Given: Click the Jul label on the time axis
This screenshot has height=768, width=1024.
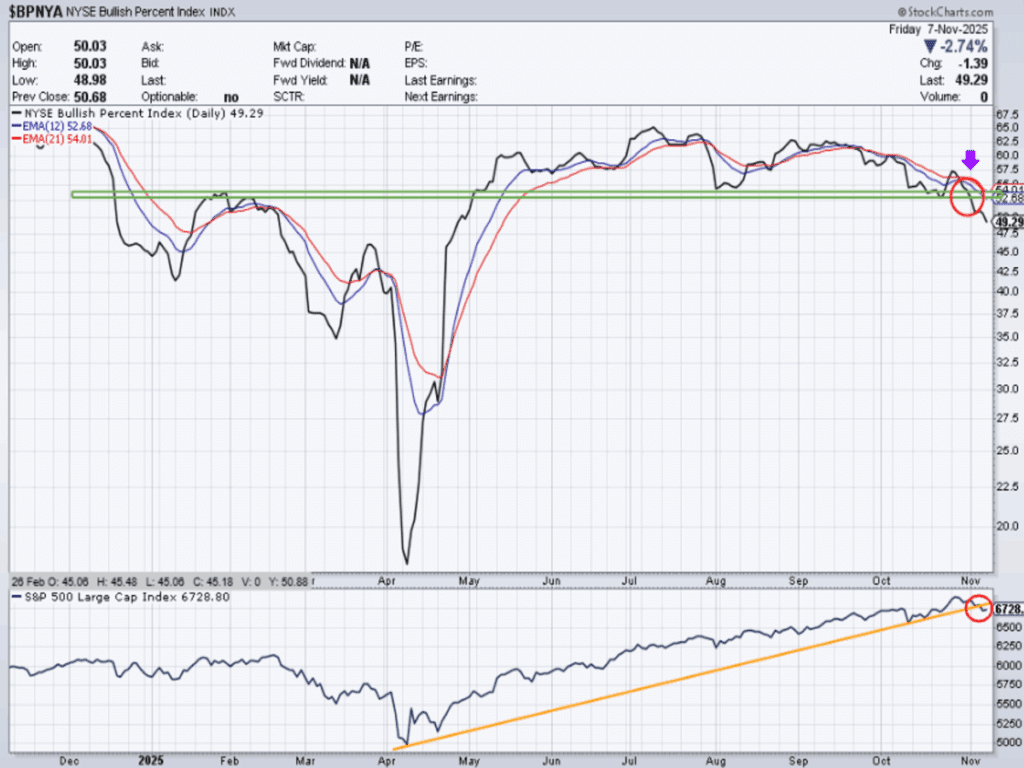Looking at the screenshot, I should tap(630, 579).
